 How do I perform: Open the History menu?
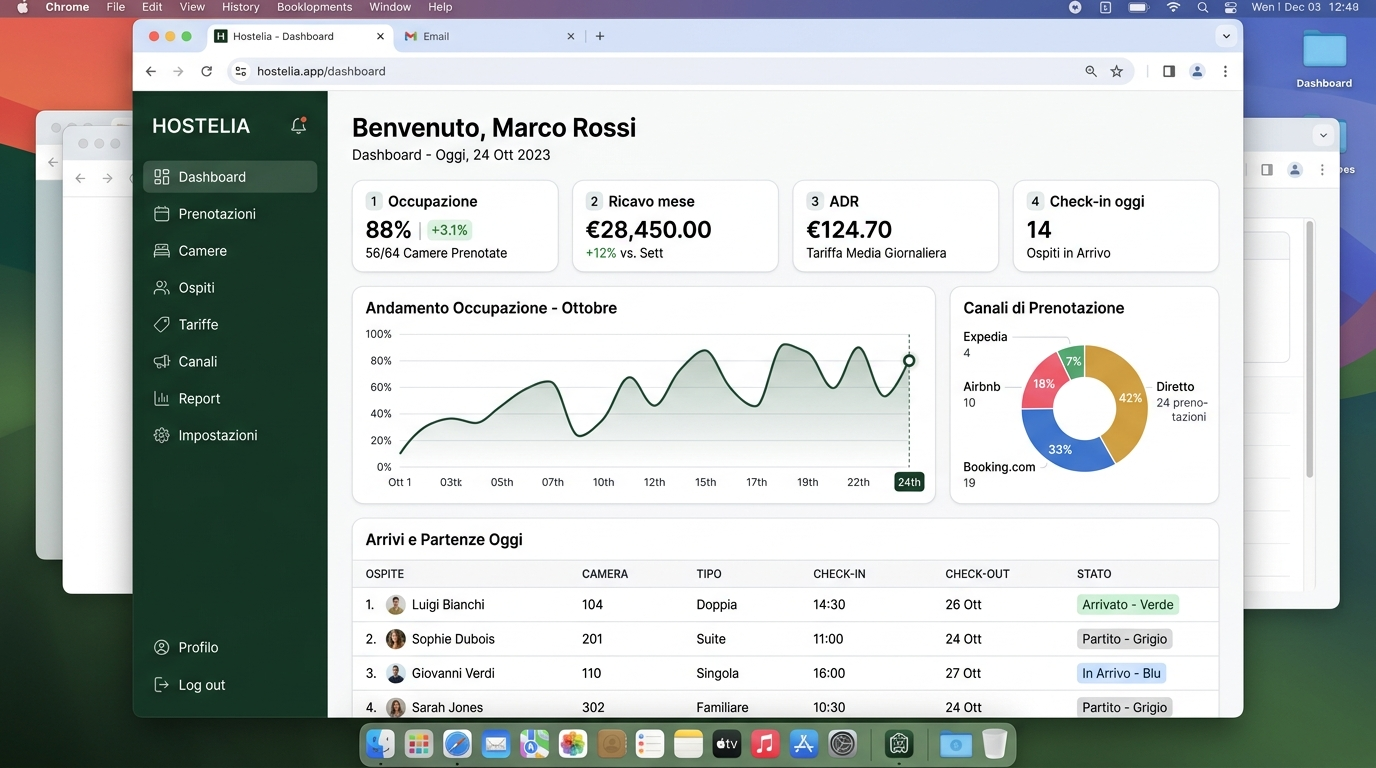240,7
